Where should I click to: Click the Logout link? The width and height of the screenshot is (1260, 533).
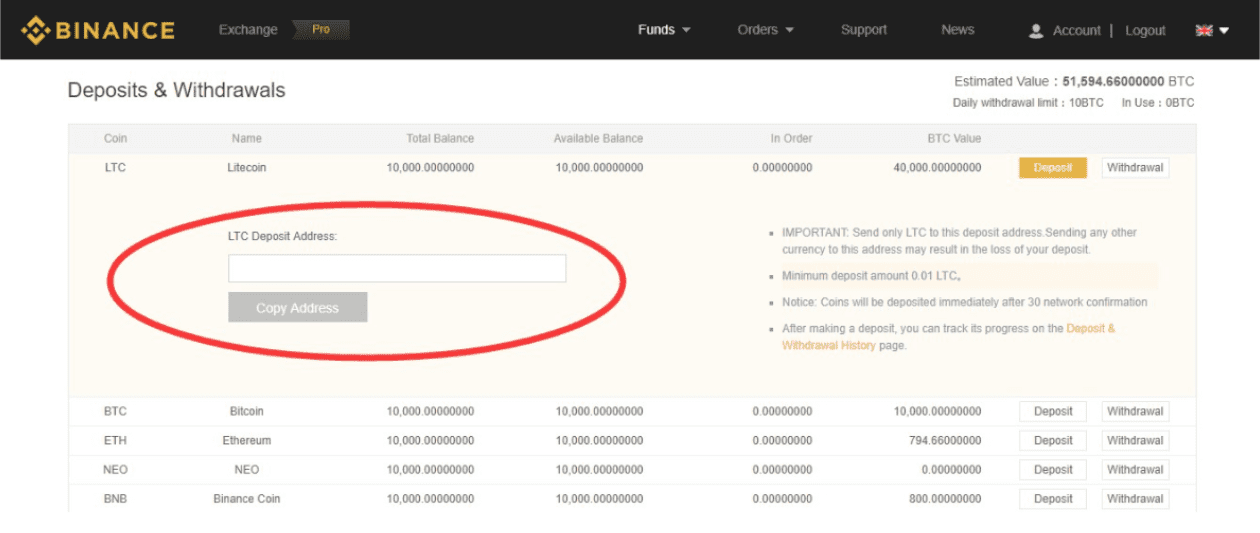point(1145,31)
